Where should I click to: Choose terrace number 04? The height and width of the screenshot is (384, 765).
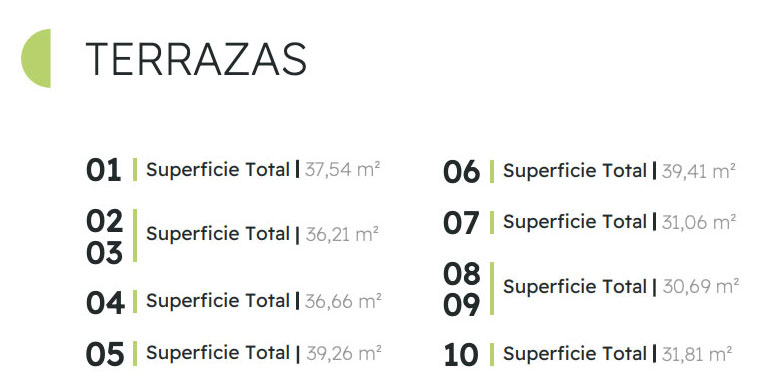(105, 303)
